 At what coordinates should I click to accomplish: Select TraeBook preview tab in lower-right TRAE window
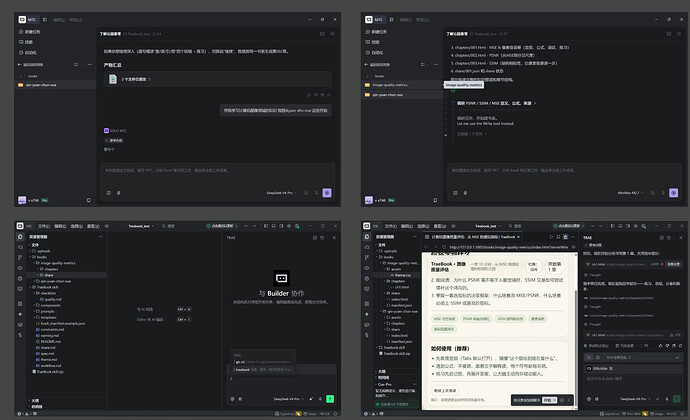click(x=472, y=237)
